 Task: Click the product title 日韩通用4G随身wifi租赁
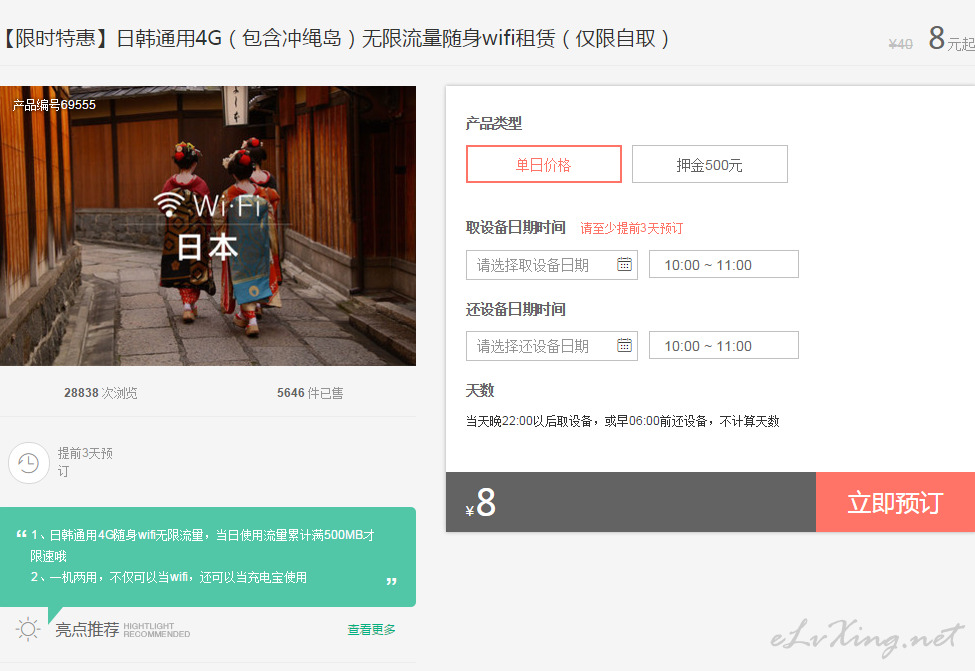335,39
